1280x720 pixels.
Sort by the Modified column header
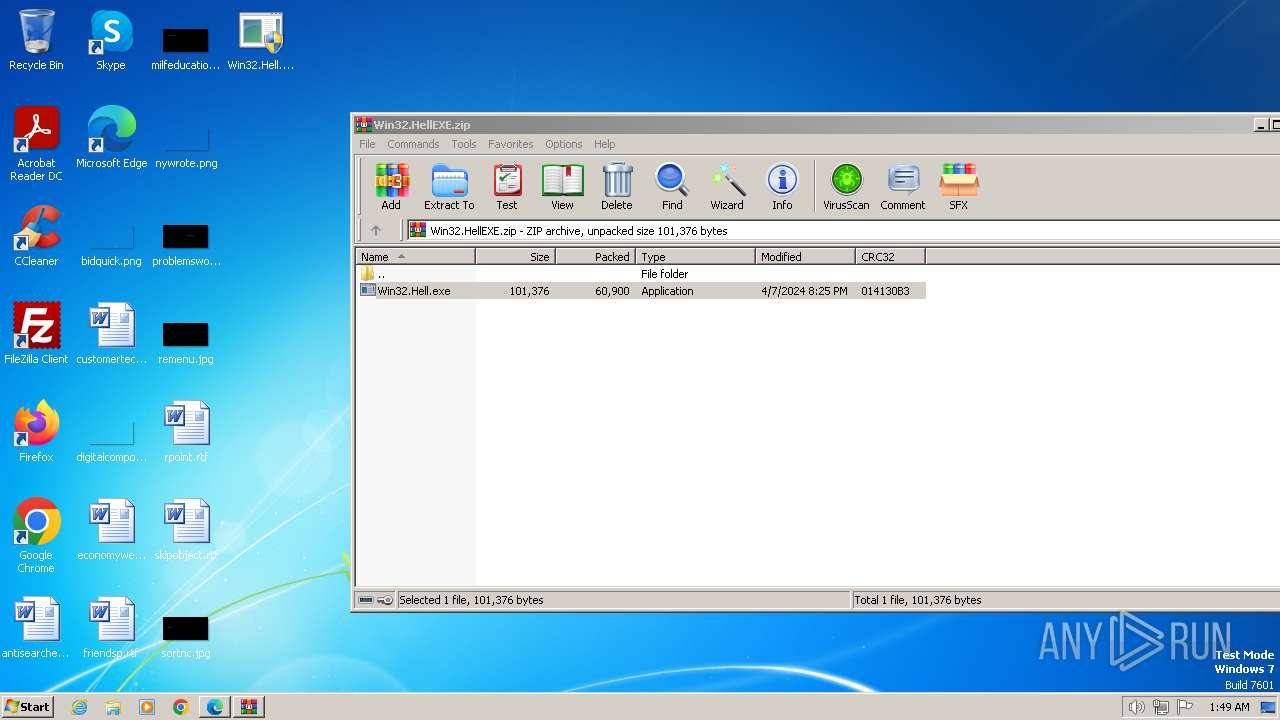pos(805,257)
